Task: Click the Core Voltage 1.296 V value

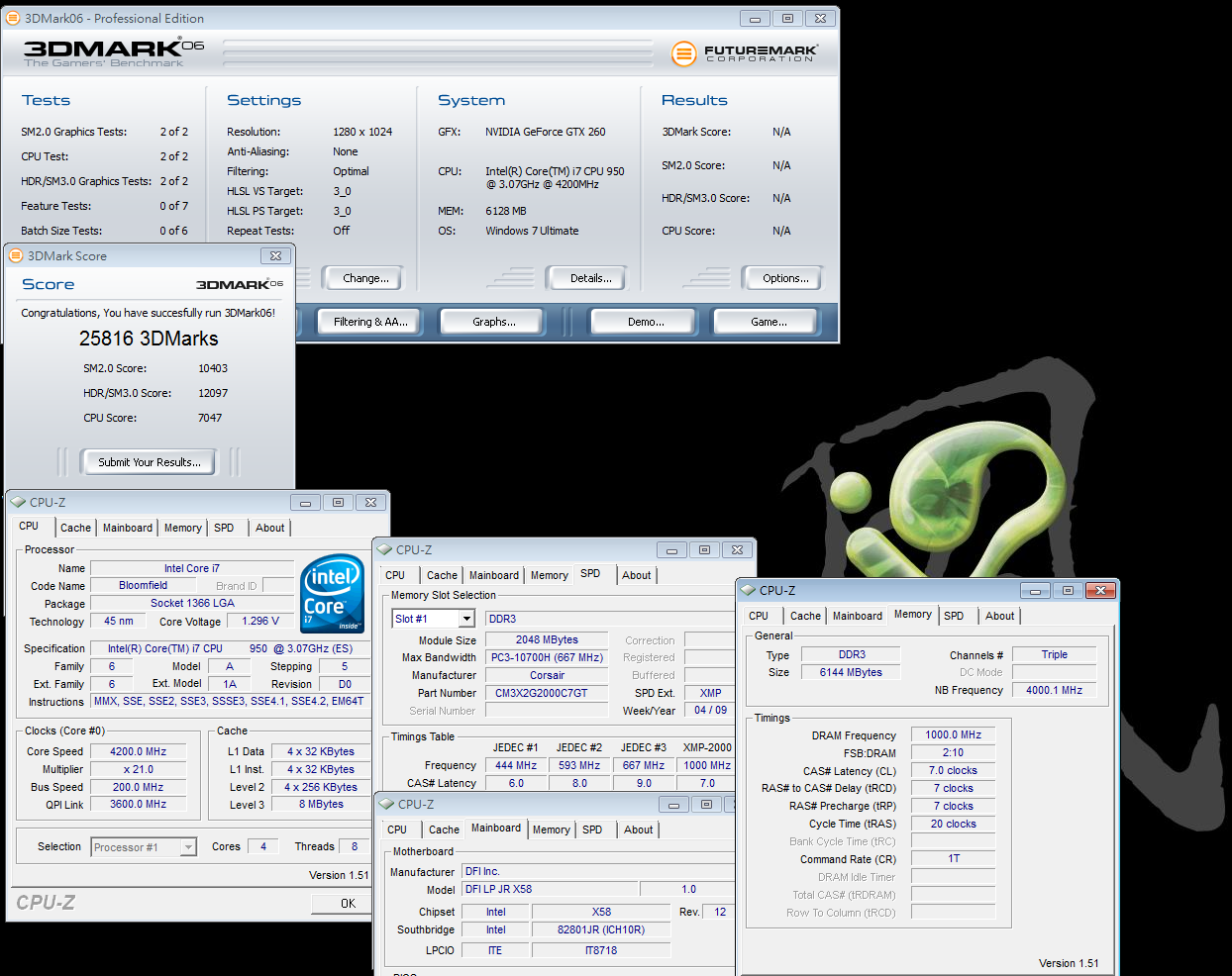Action: point(260,621)
